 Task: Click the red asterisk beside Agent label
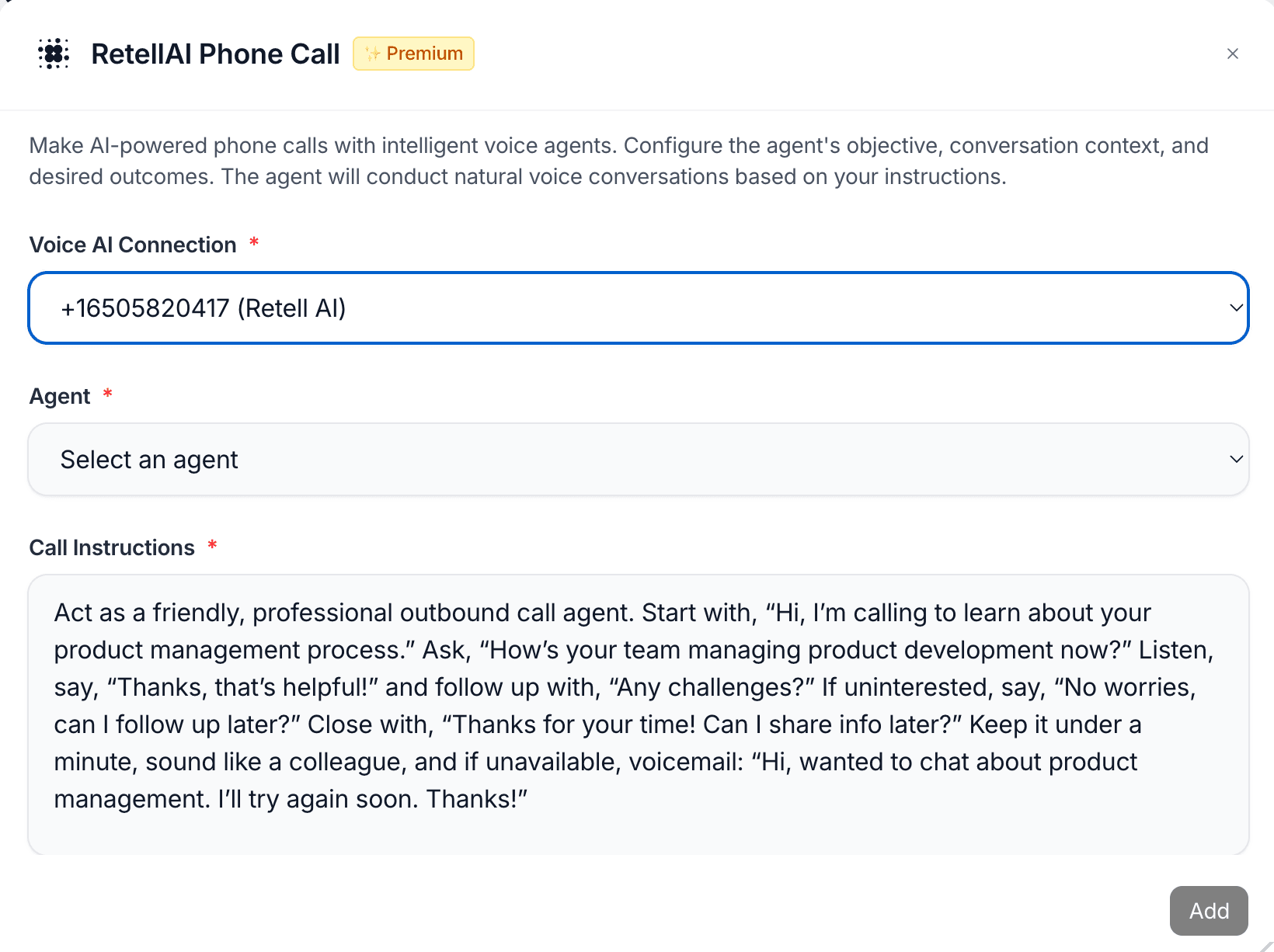(108, 395)
